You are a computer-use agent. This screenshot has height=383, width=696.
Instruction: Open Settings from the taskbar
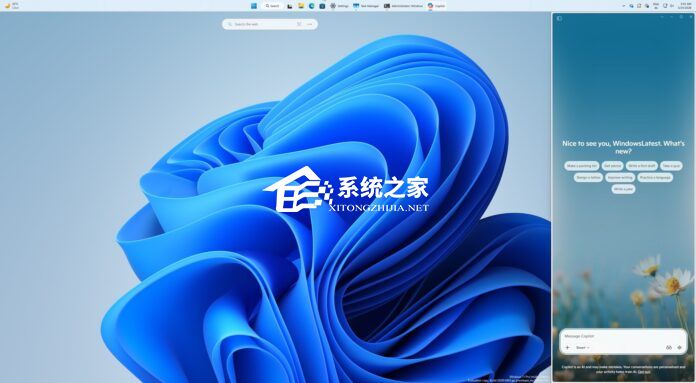point(339,6)
